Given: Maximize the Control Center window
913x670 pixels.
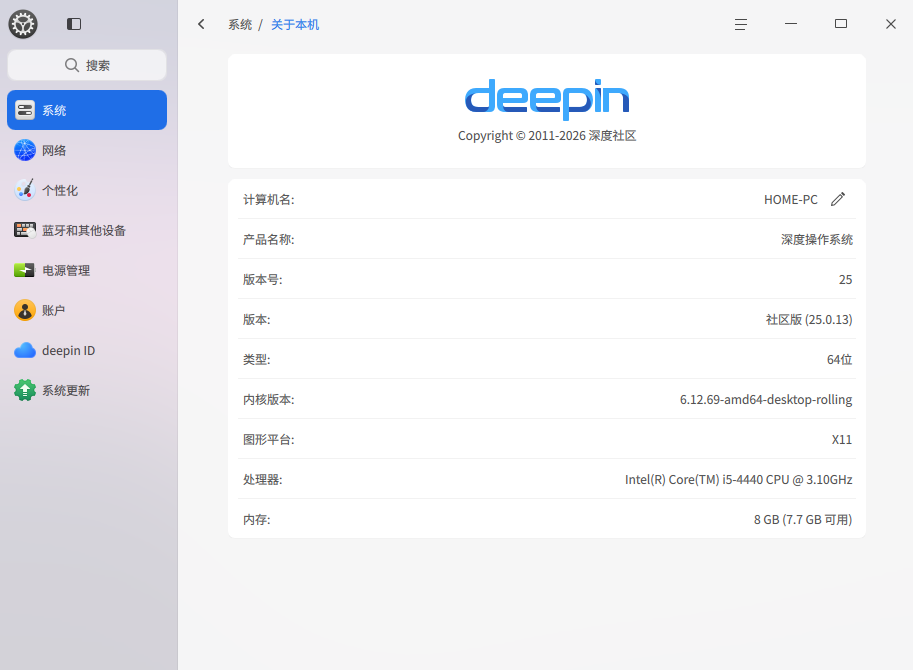Looking at the screenshot, I should pyautogui.click(x=841, y=24).
